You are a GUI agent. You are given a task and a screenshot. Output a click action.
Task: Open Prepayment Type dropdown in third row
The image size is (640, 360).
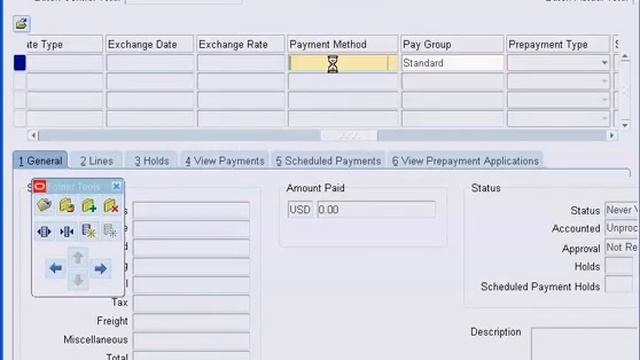(x=604, y=100)
